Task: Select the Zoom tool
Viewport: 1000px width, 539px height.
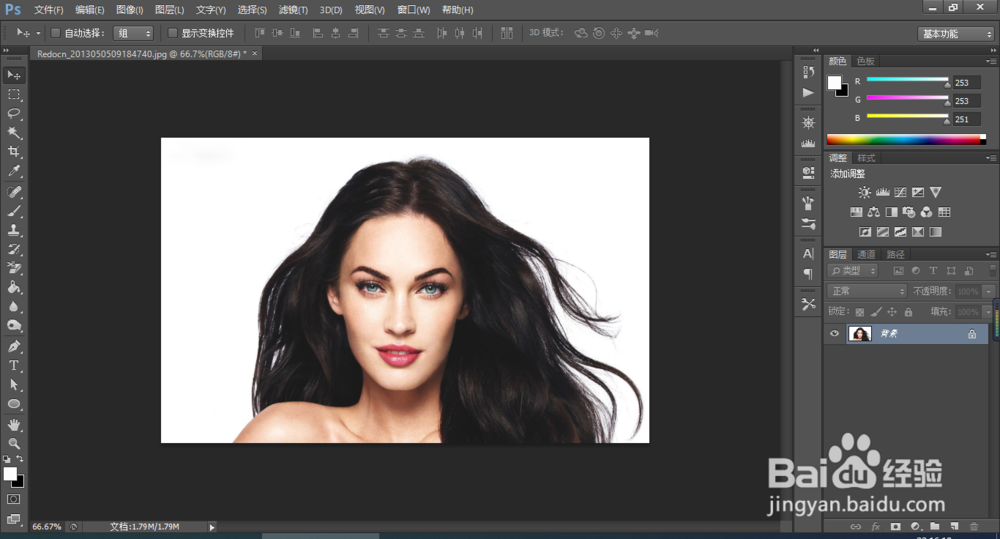Action: (14, 443)
